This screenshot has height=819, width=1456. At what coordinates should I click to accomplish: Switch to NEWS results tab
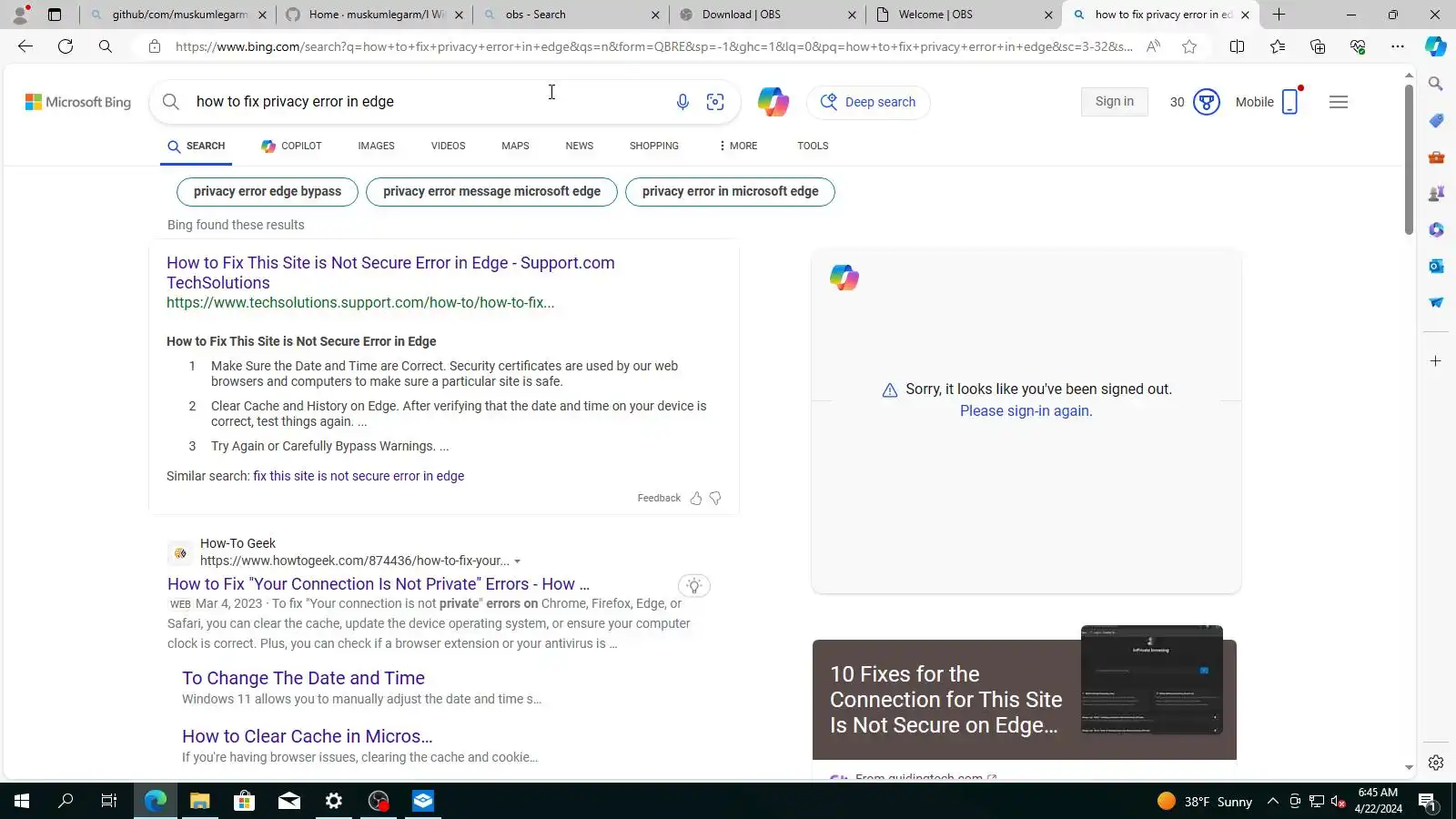point(580,146)
